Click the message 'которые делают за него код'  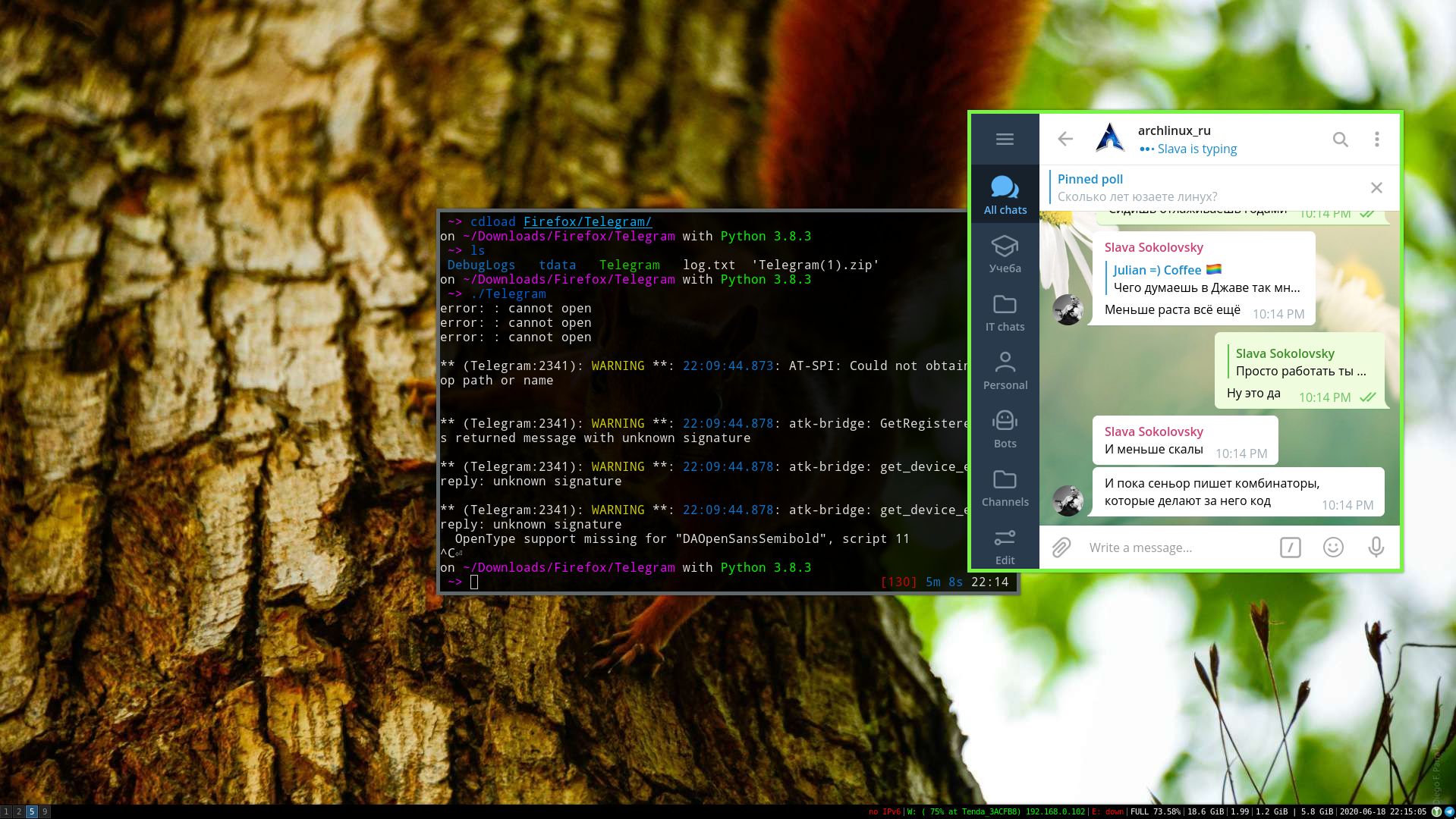point(1187,500)
